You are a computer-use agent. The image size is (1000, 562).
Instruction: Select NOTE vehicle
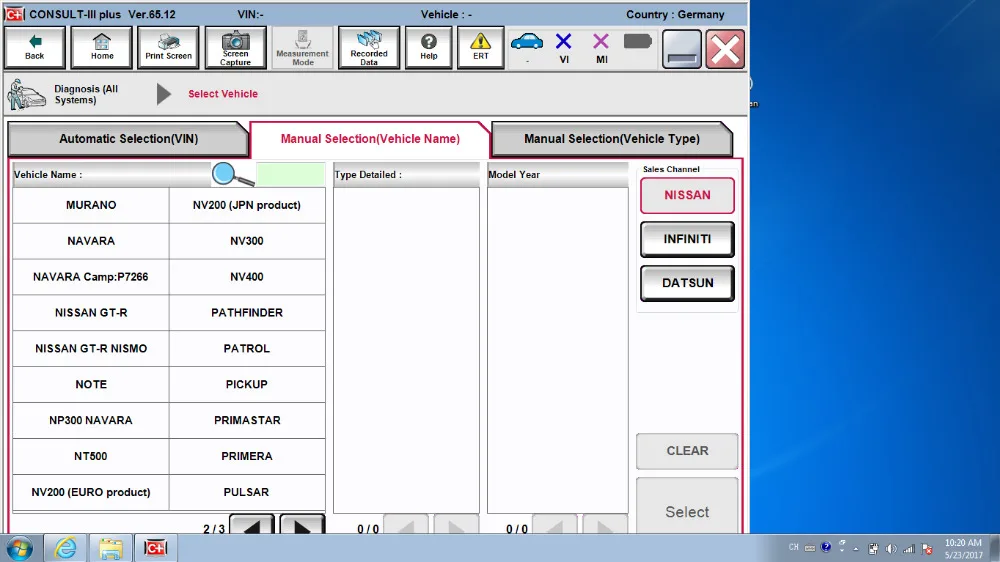click(91, 385)
